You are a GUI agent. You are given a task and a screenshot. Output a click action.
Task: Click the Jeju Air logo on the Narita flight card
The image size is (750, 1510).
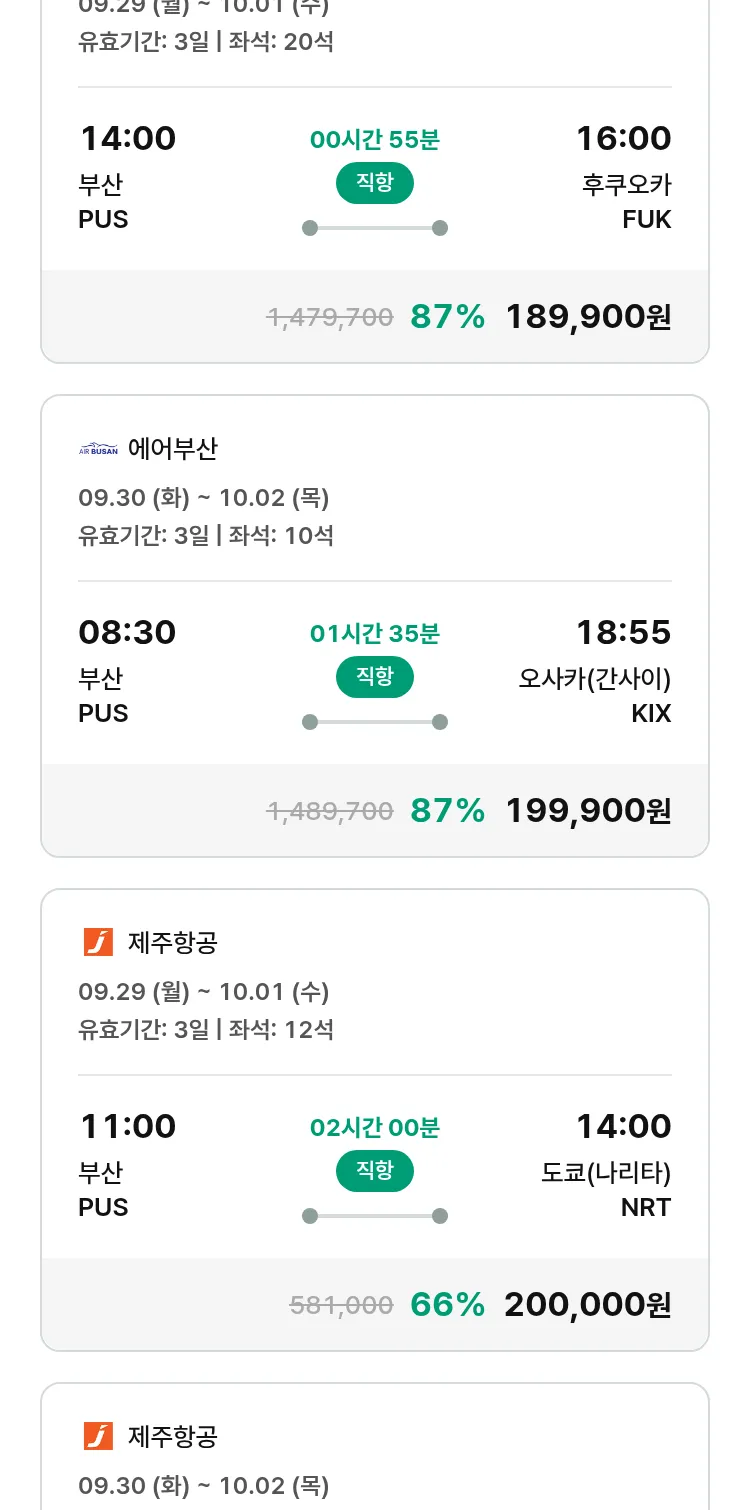point(98,942)
